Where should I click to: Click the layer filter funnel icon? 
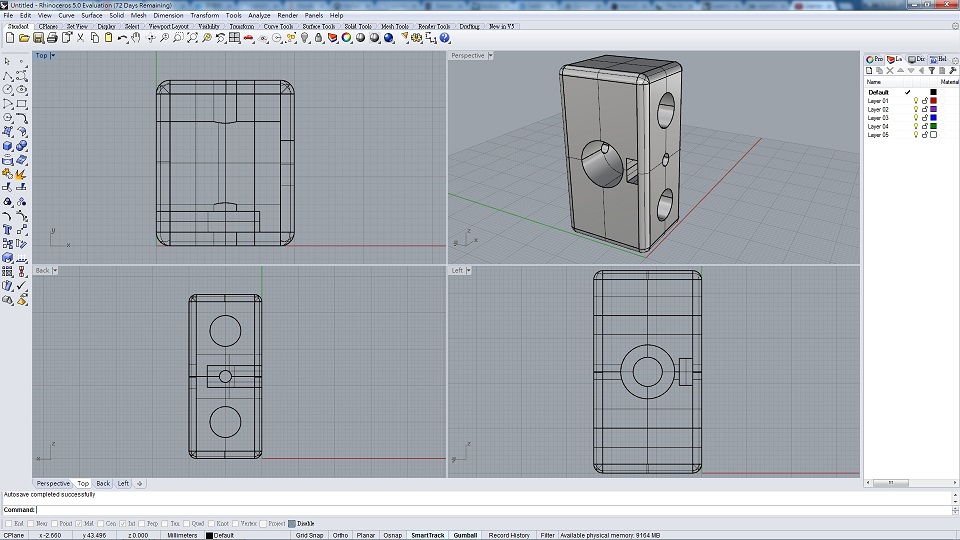tap(932, 71)
